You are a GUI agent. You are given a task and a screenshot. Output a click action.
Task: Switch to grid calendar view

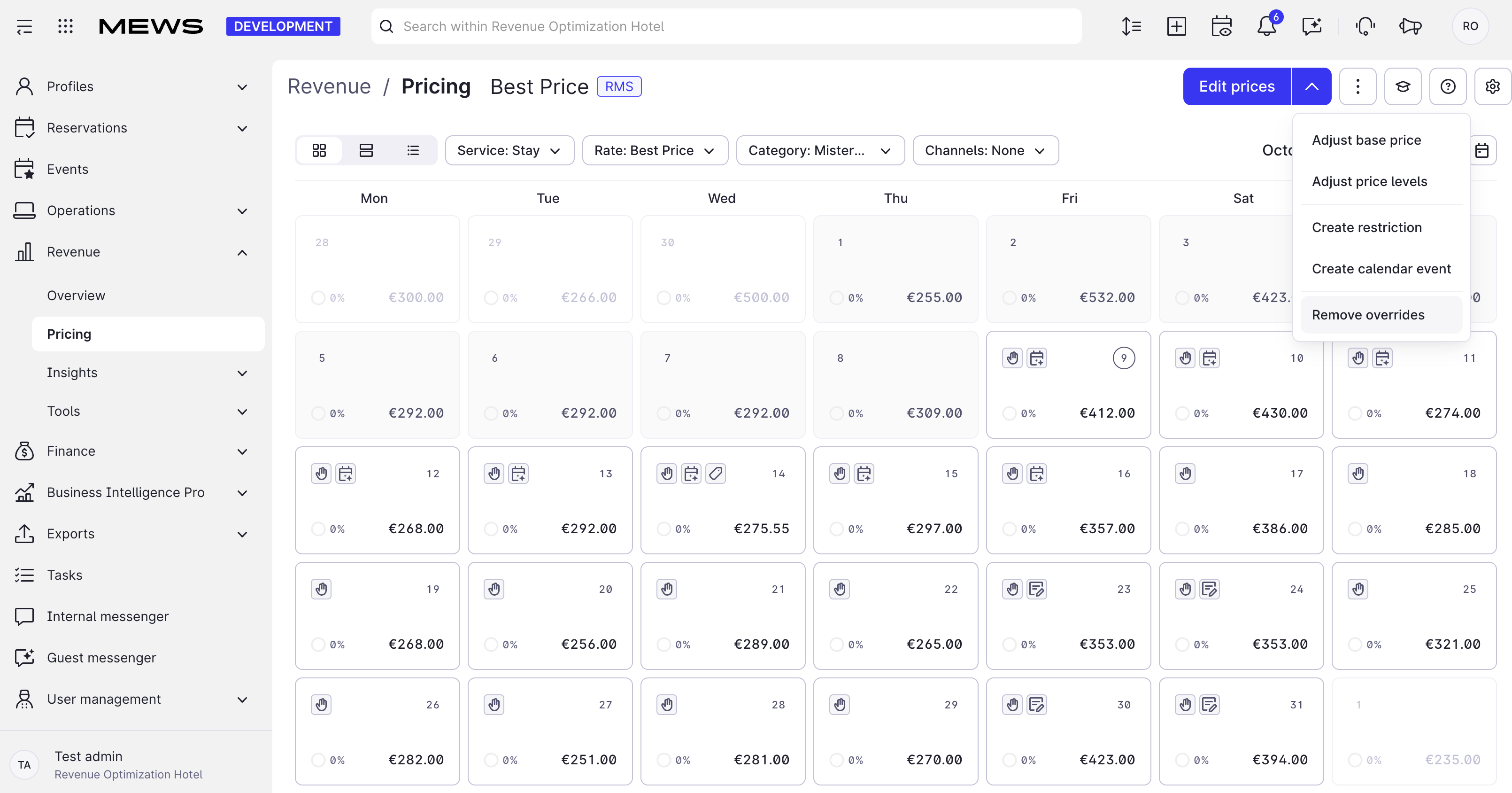[319, 150]
